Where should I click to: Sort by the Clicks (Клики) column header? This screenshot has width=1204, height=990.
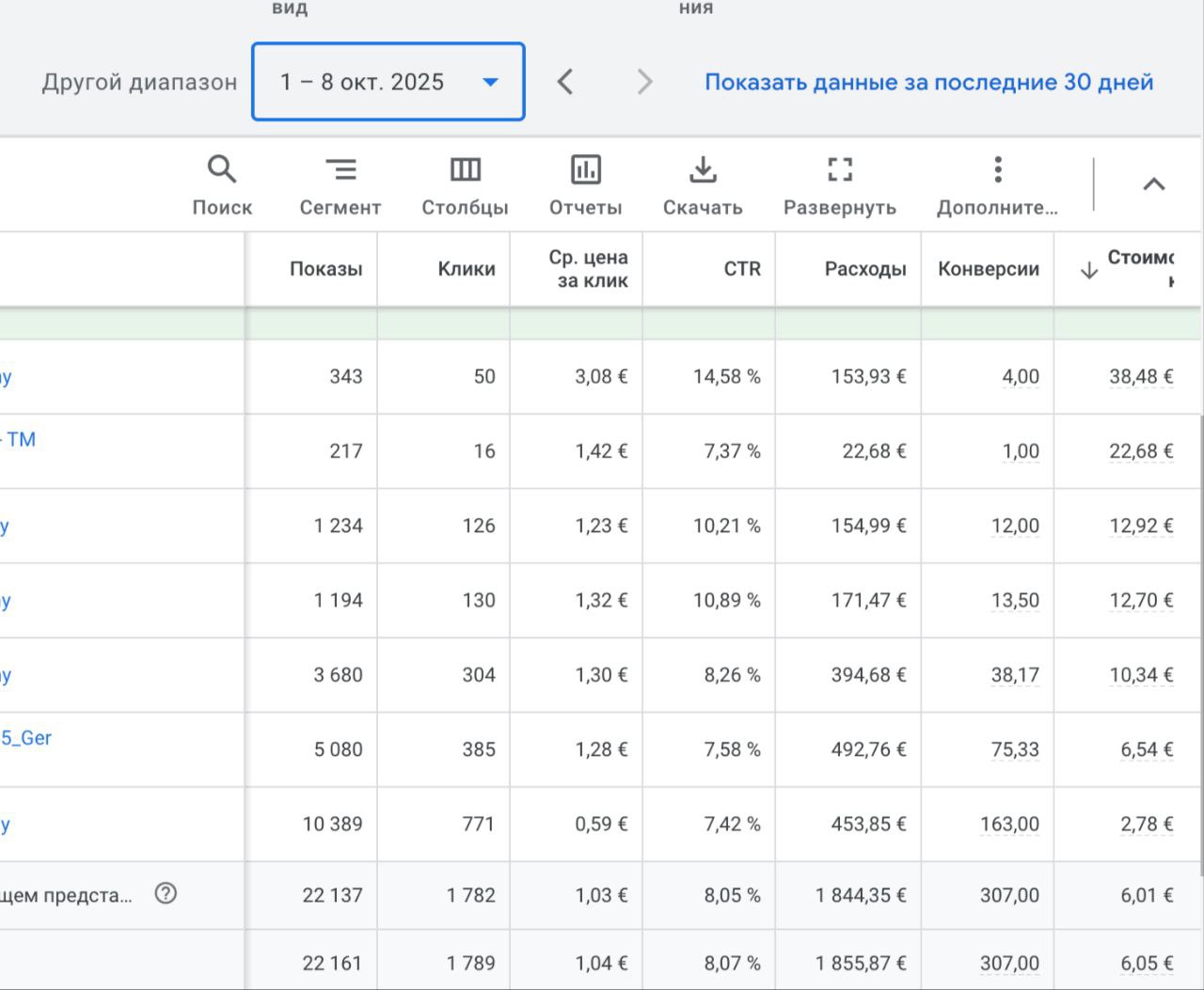[x=467, y=269]
